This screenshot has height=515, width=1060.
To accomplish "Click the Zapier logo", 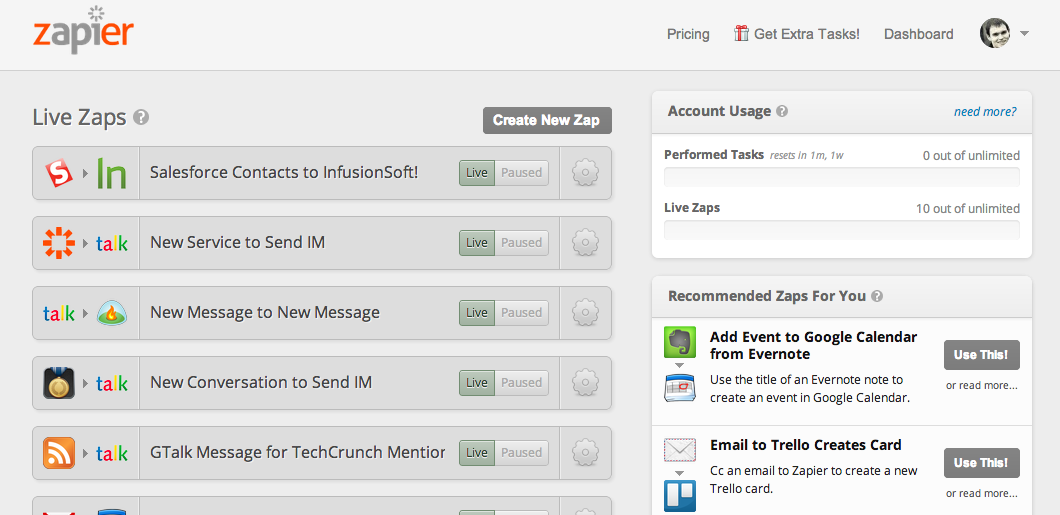I will tap(83, 30).
